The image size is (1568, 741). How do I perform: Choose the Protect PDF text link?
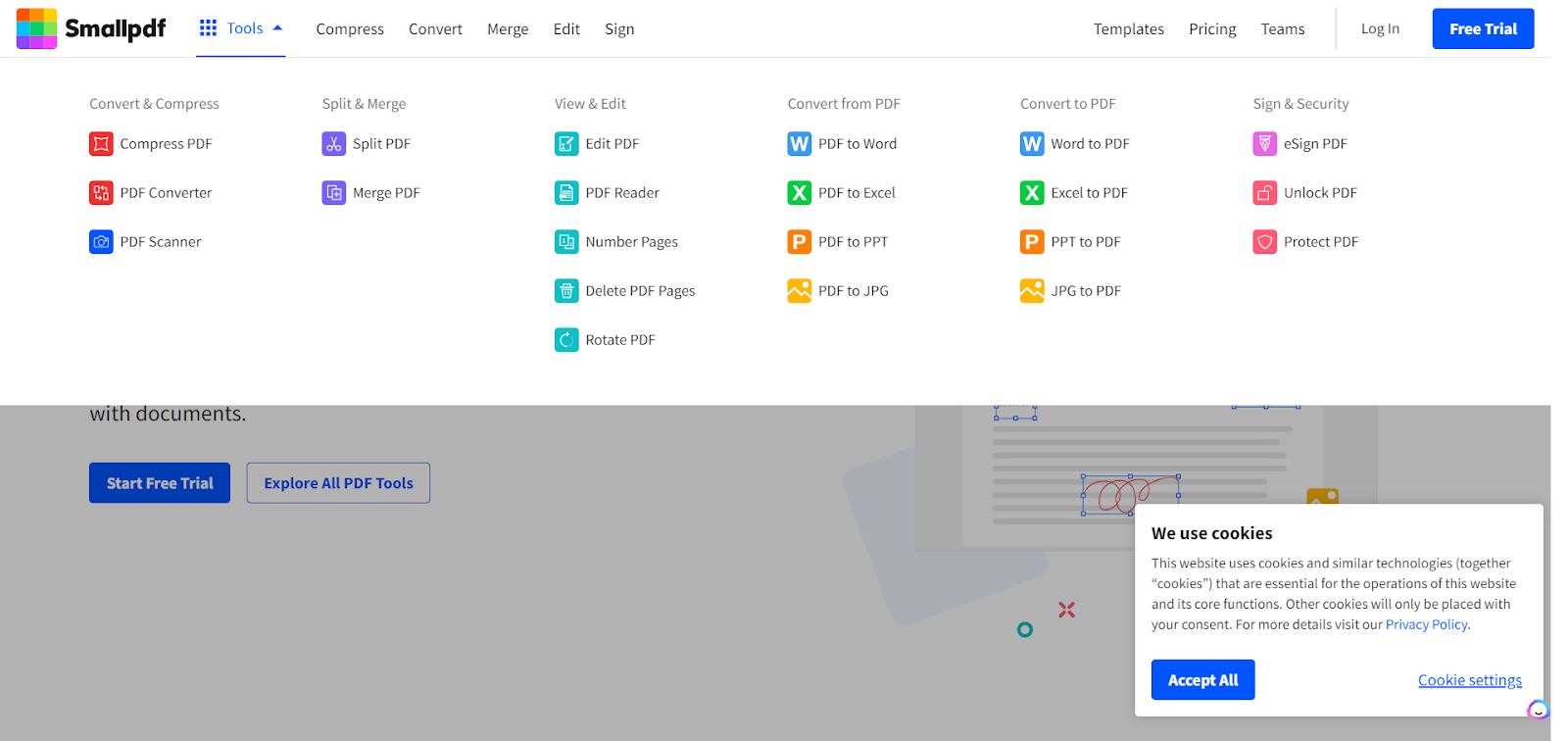(x=1321, y=242)
